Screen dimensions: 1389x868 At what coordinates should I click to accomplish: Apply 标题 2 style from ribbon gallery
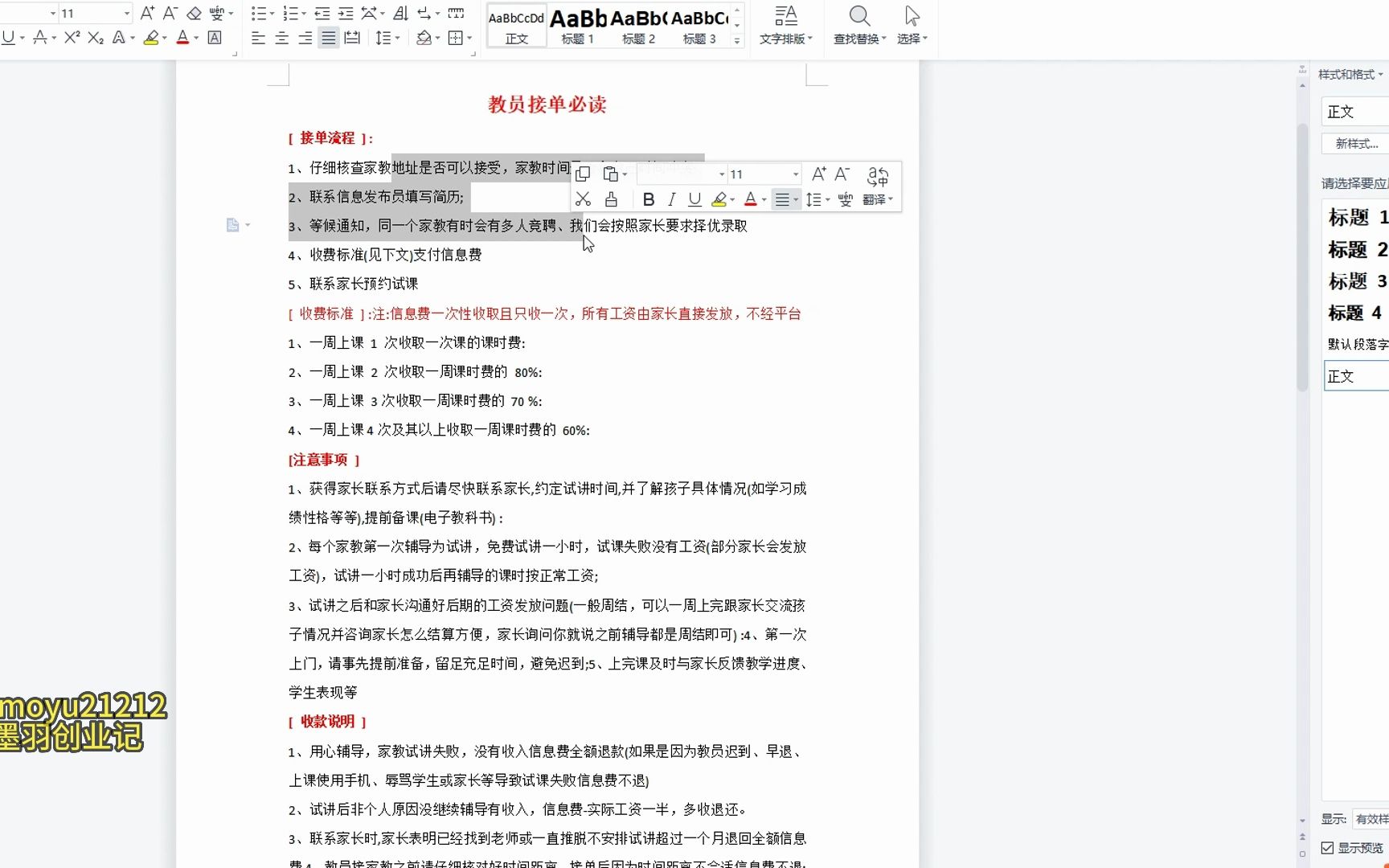638,25
